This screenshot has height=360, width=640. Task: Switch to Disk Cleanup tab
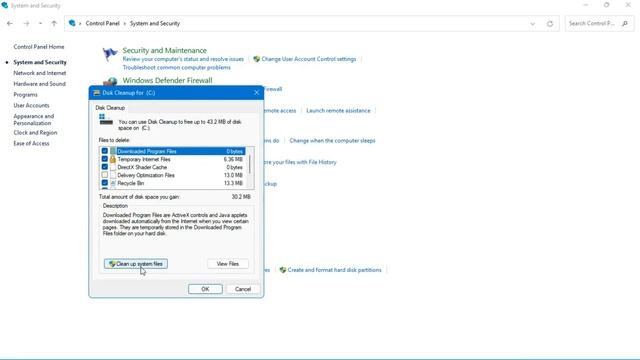coord(110,108)
